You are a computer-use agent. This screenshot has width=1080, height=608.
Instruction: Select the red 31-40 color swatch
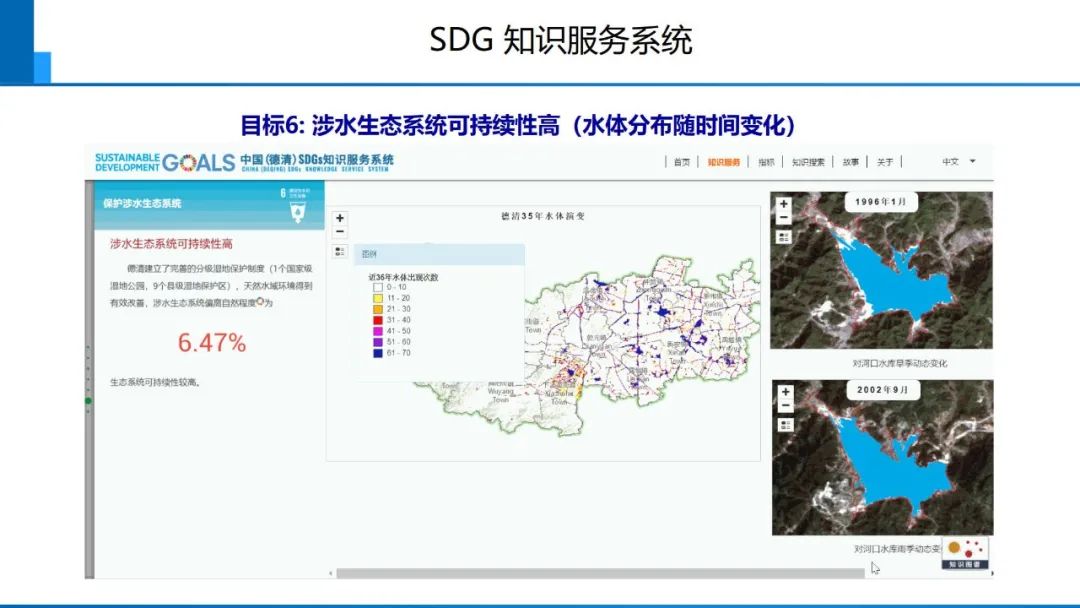[x=377, y=318]
